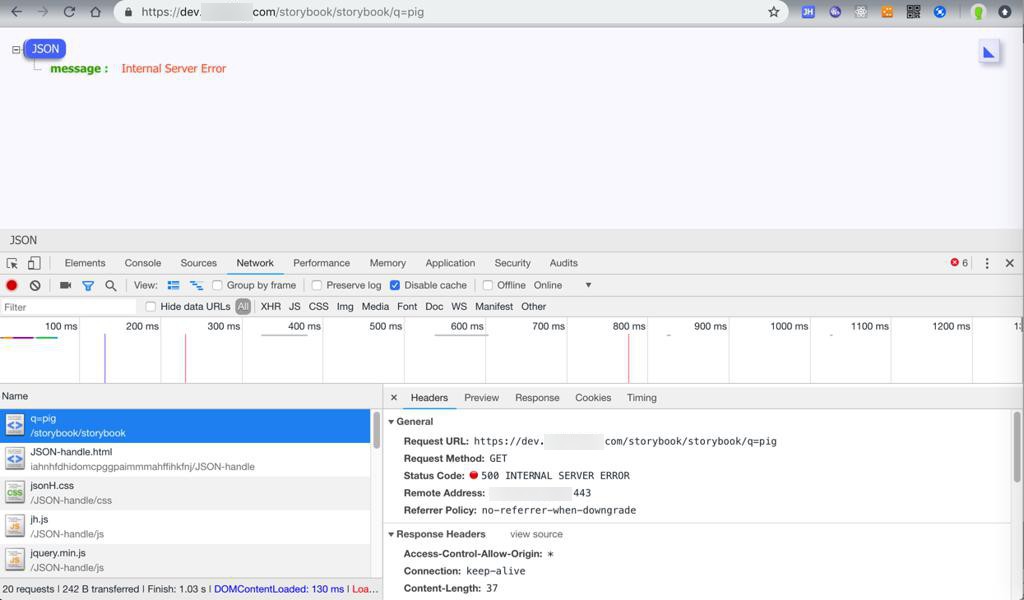The width and height of the screenshot is (1024, 600).
Task: Select the jquery.min.js request
Action: (185, 560)
